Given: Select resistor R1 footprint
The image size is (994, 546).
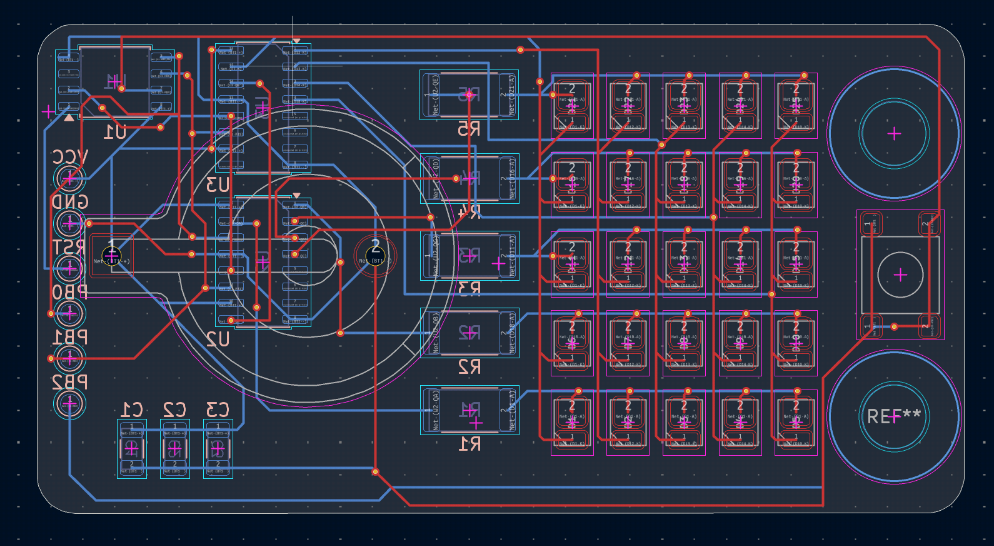Looking at the screenshot, I should 469,410.
